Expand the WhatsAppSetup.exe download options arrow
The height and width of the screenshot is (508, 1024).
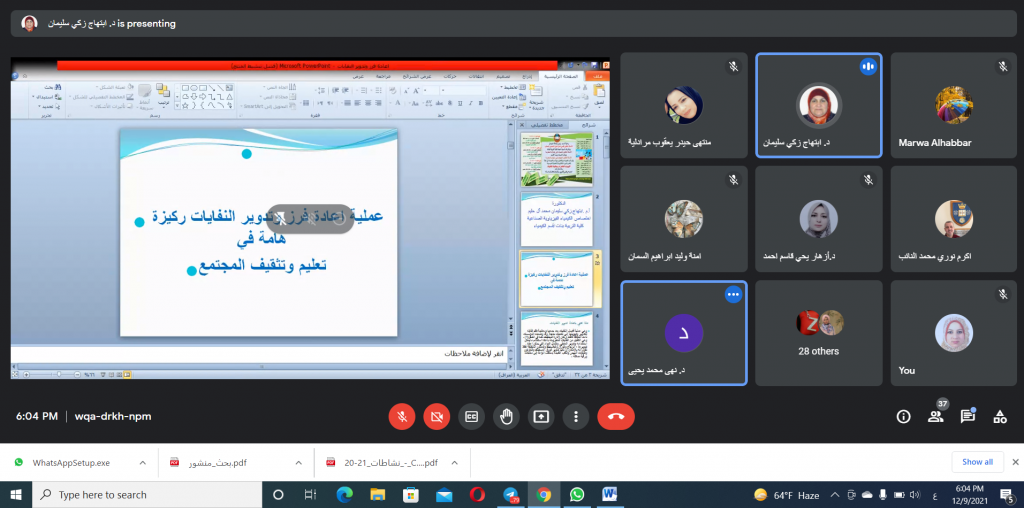[x=141, y=463]
